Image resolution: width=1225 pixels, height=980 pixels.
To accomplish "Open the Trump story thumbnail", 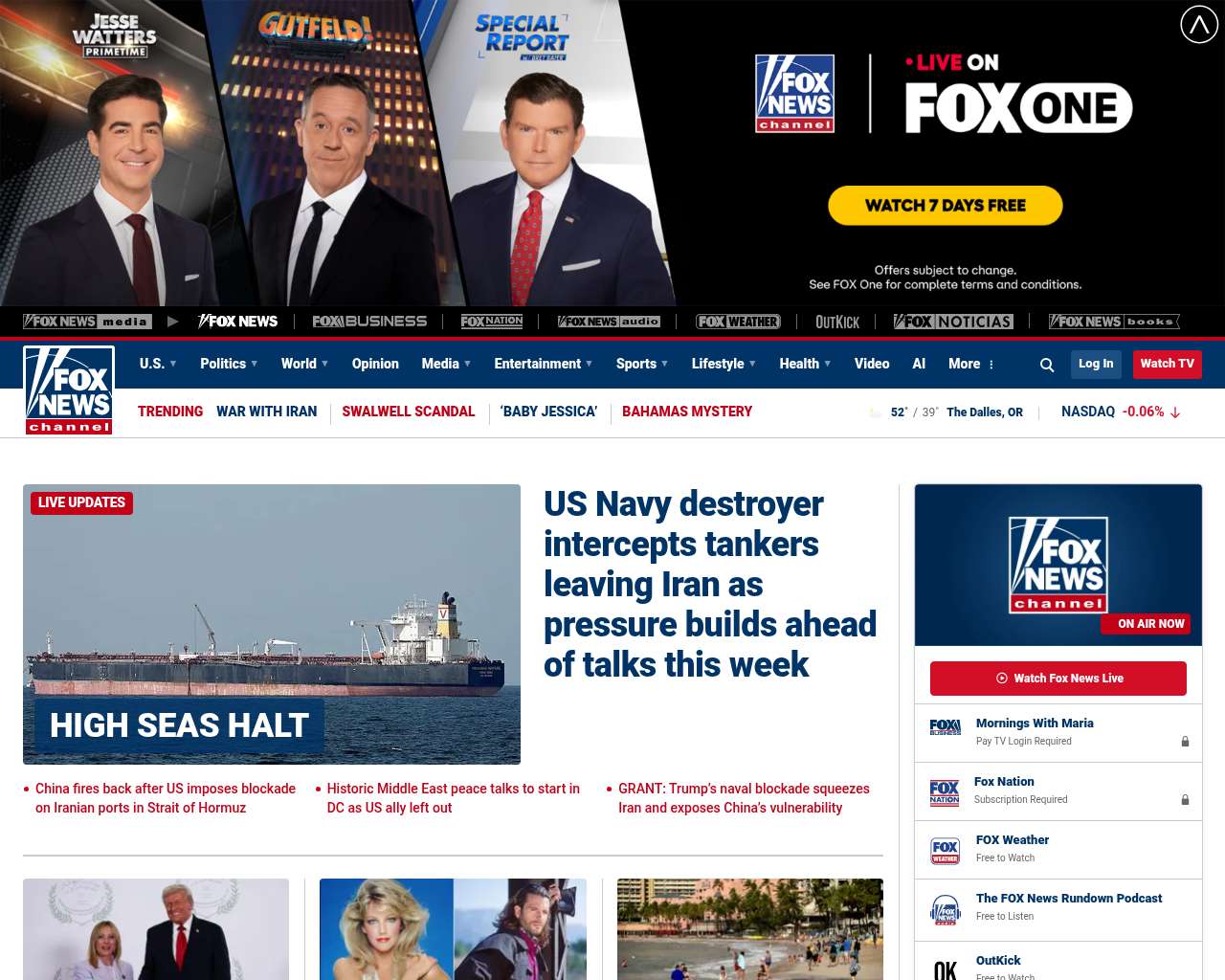I will pos(156,929).
